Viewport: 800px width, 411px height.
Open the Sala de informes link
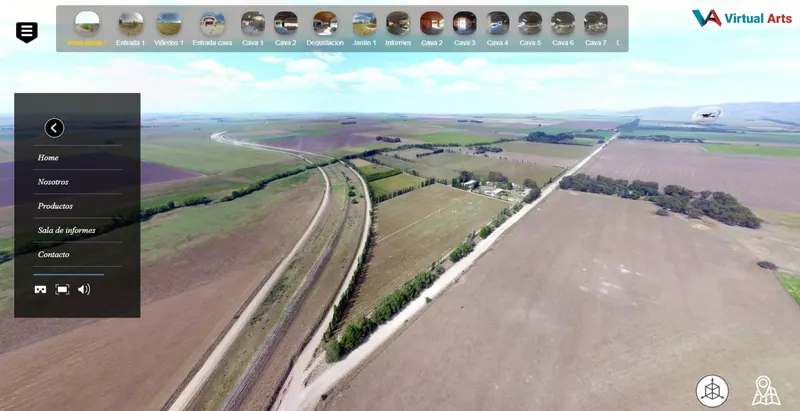pos(66,230)
